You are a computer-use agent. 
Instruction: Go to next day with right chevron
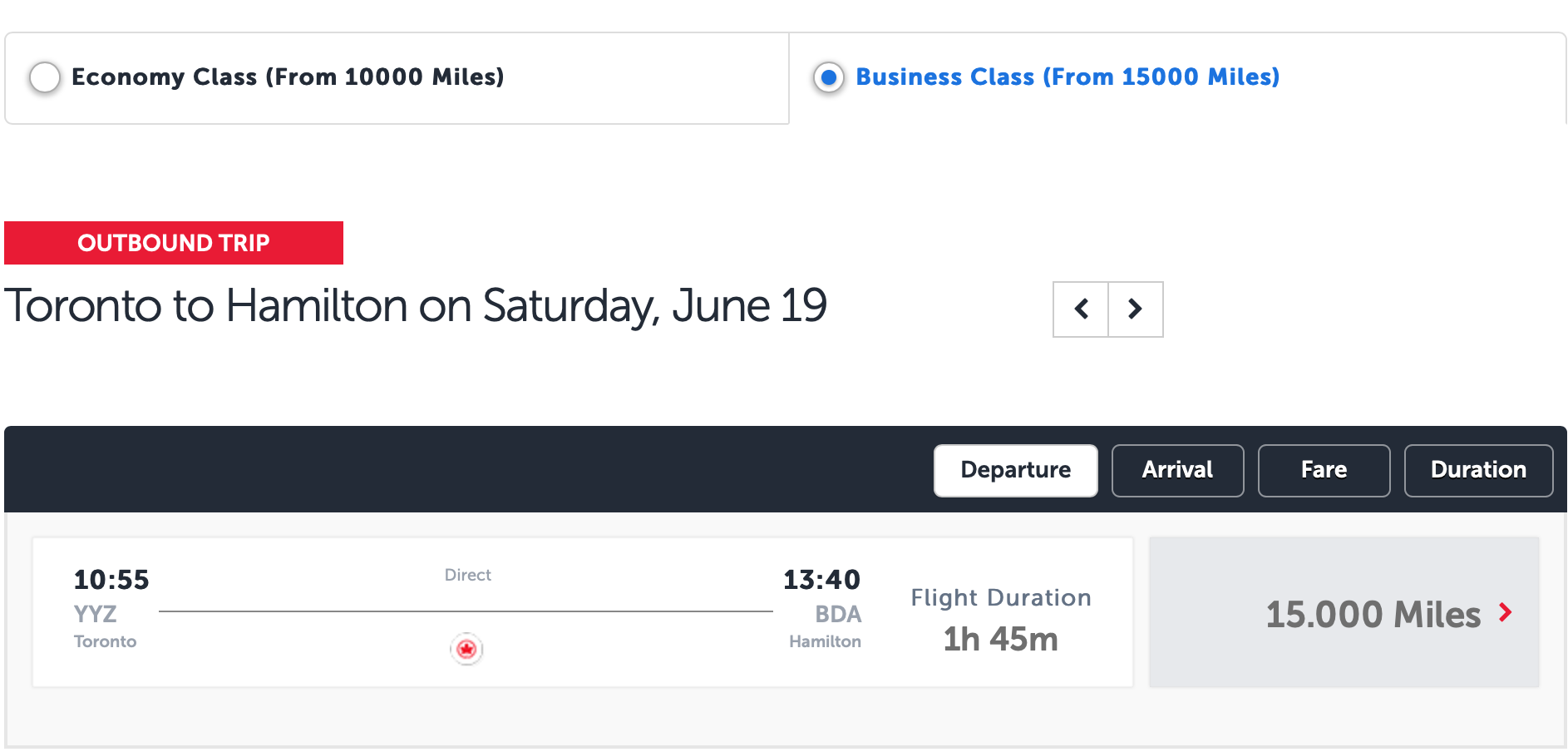1136,309
